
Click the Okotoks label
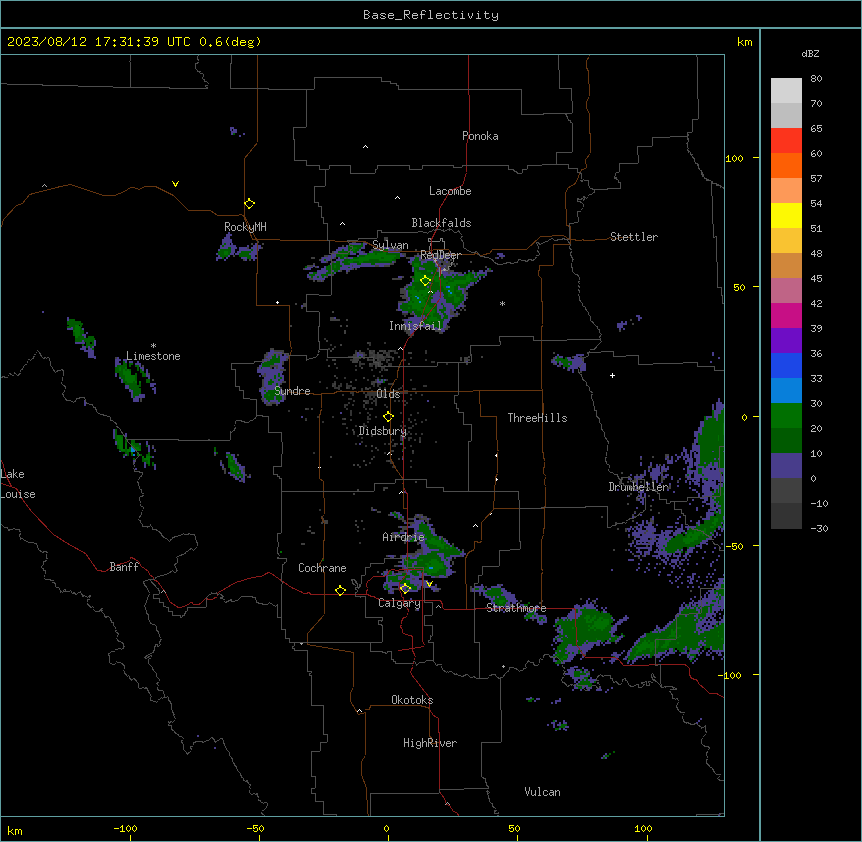tap(412, 700)
